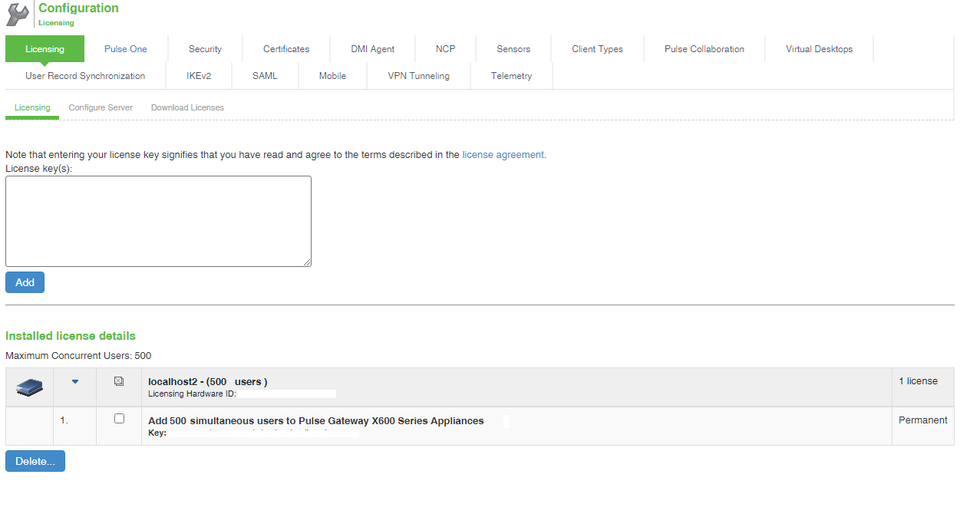Click the Delete... button
Viewport: 960px width, 517px height.
[x=35, y=461]
